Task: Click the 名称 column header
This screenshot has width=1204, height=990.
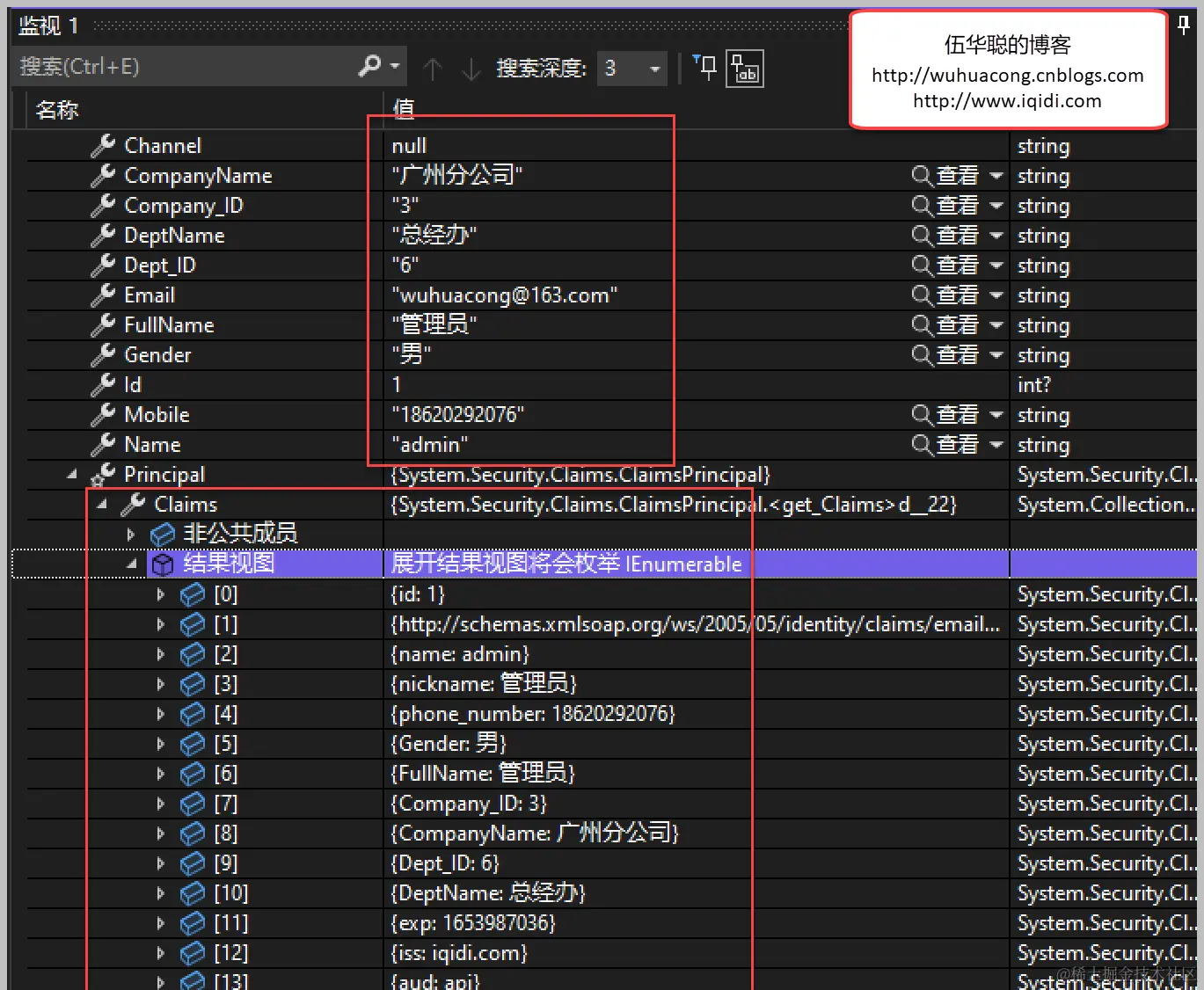Action: click(x=58, y=109)
